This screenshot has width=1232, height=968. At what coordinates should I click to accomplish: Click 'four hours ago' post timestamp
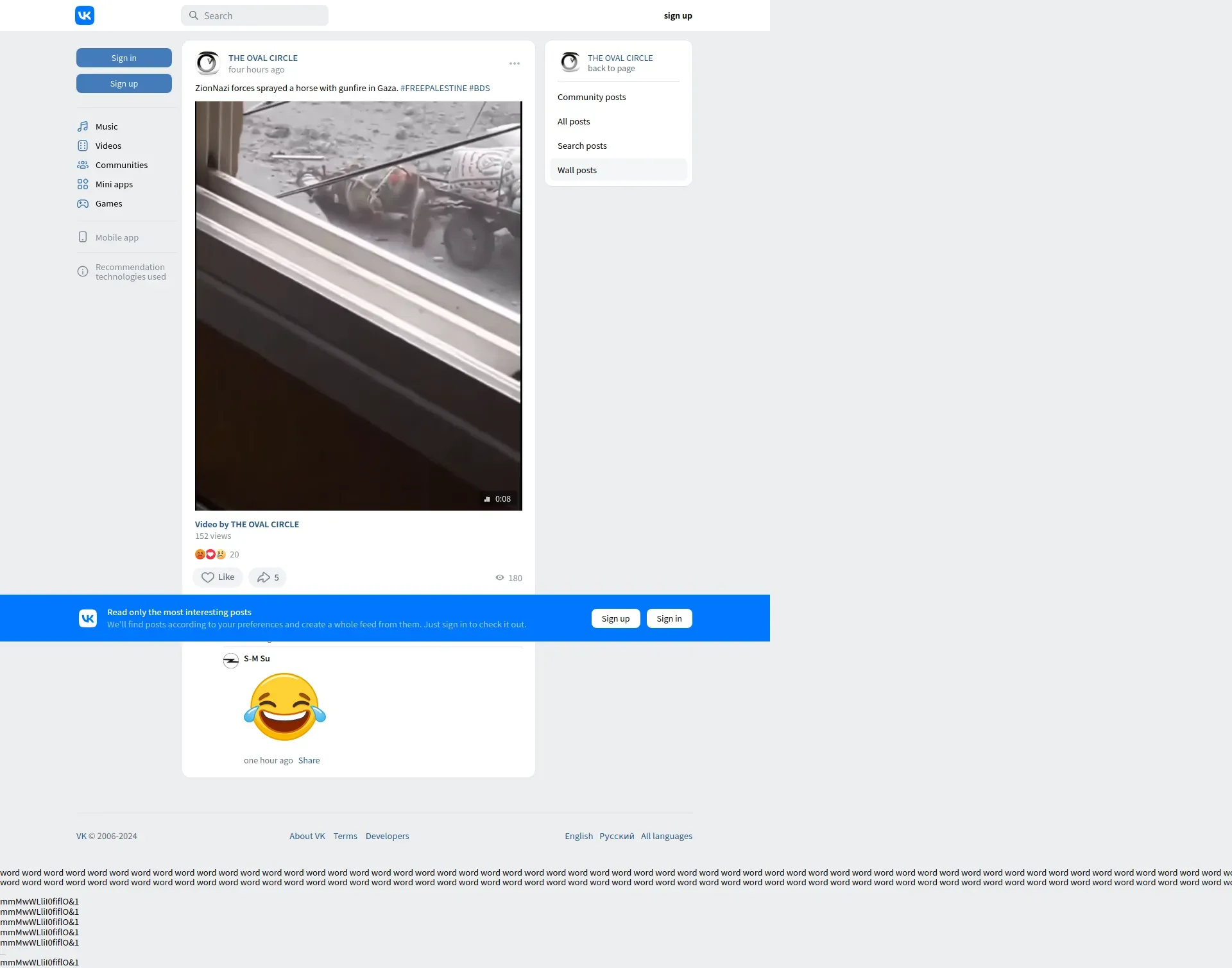click(x=256, y=70)
